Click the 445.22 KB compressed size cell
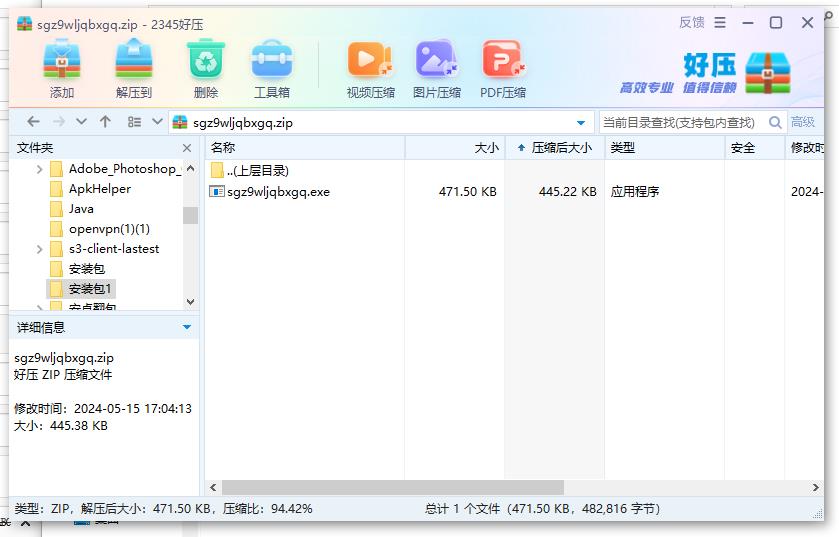839x537 pixels. tap(568, 191)
